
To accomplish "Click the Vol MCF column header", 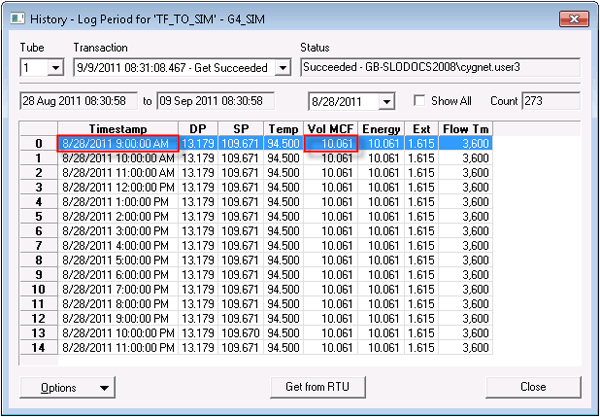I will coord(331,129).
